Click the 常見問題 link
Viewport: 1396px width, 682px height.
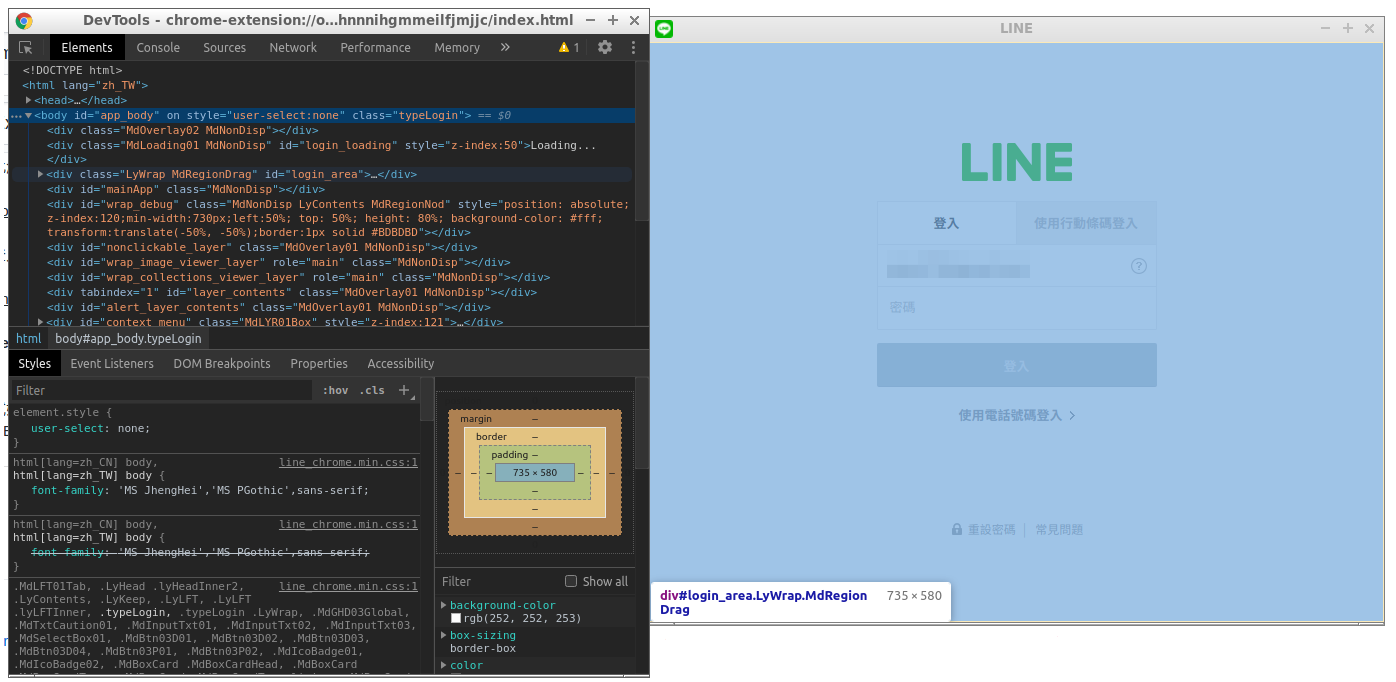tap(1059, 530)
